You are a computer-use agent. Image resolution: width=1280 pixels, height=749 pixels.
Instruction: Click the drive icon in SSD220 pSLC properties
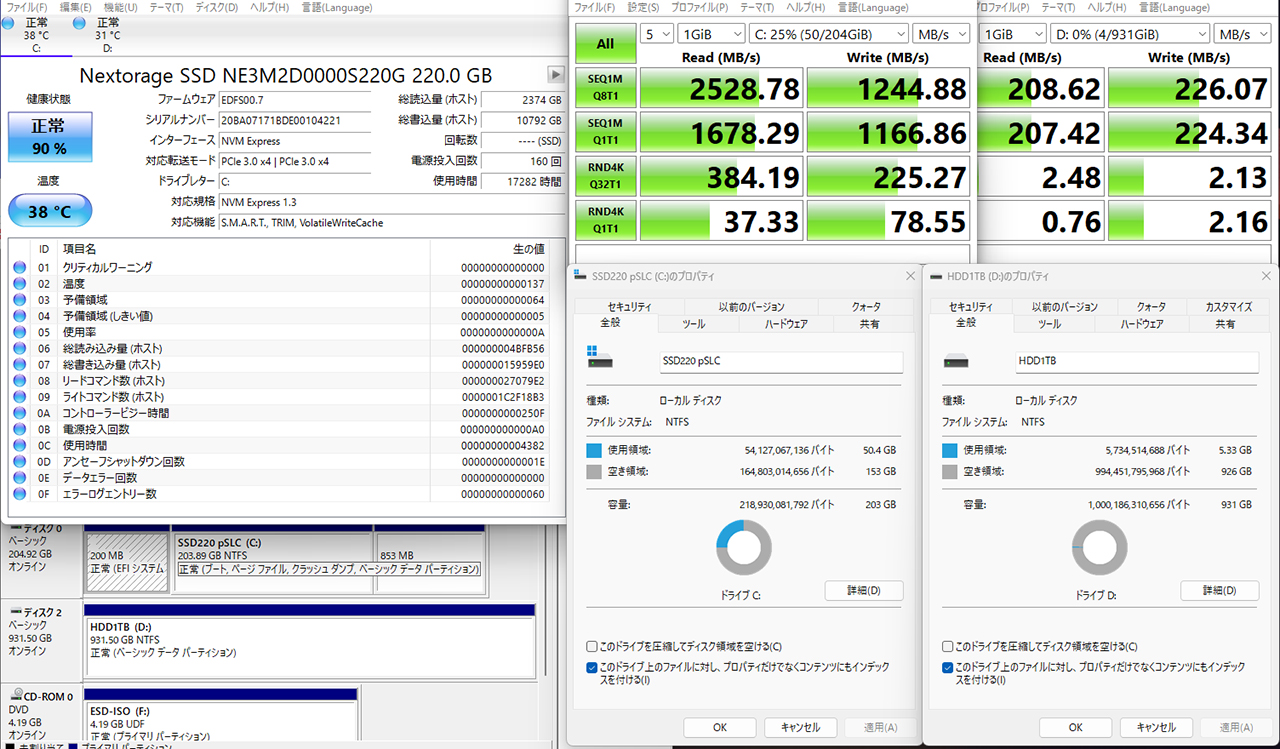pos(600,357)
